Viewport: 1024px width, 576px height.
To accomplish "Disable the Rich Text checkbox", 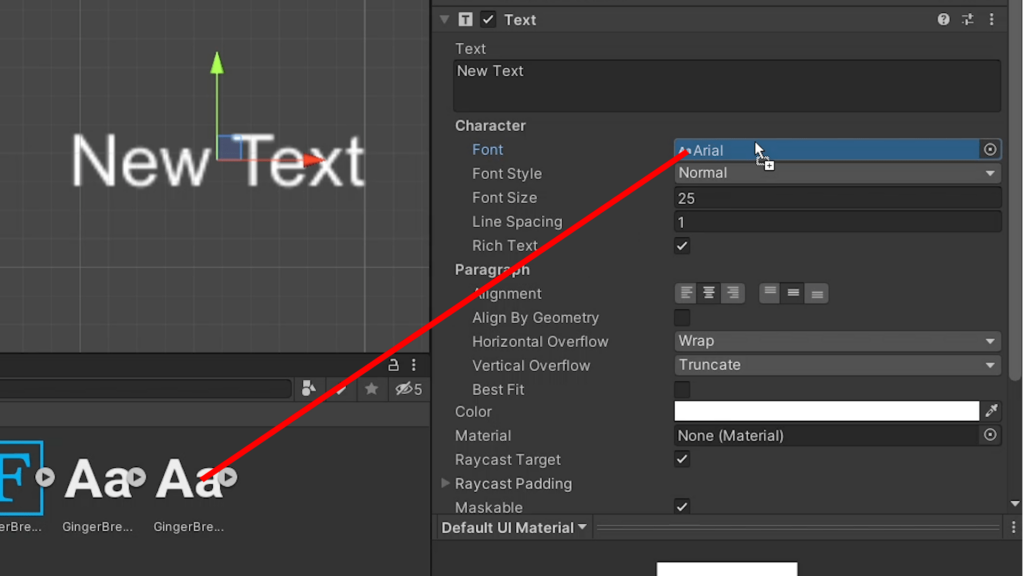I will [682, 245].
